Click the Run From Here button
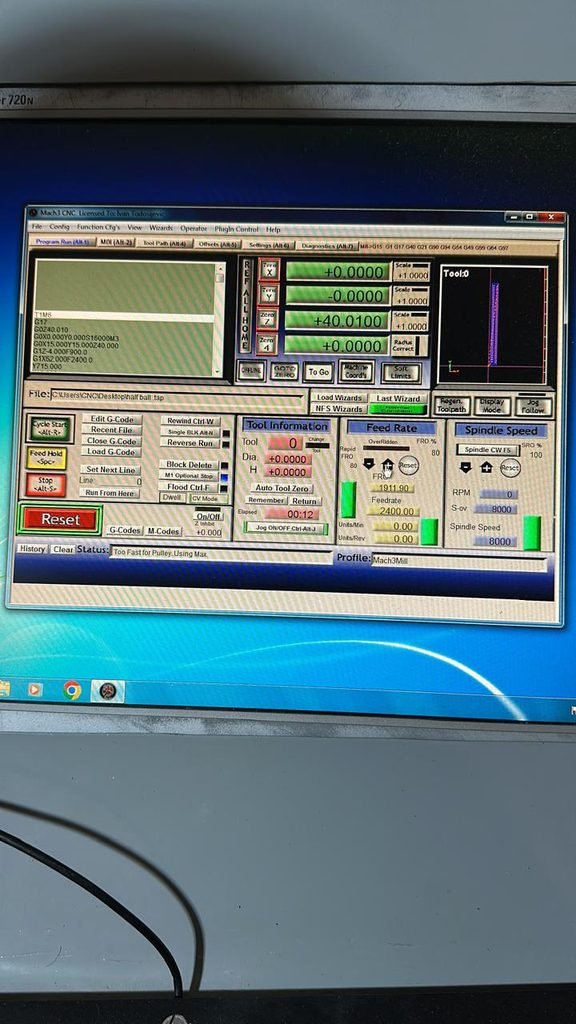The width and height of the screenshot is (576, 1024). (x=110, y=493)
